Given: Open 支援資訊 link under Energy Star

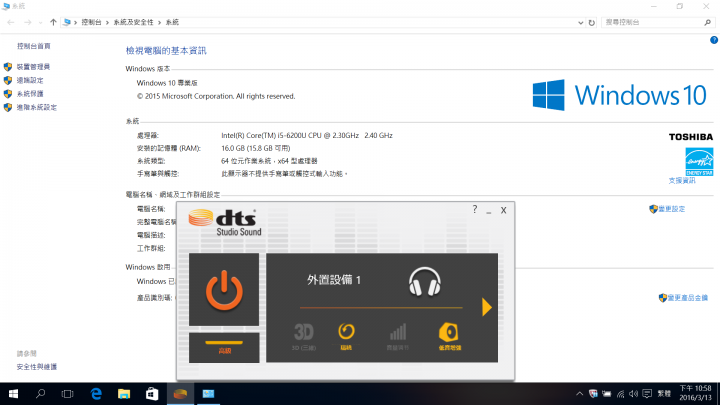Looking at the screenshot, I should [x=682, y=180].
